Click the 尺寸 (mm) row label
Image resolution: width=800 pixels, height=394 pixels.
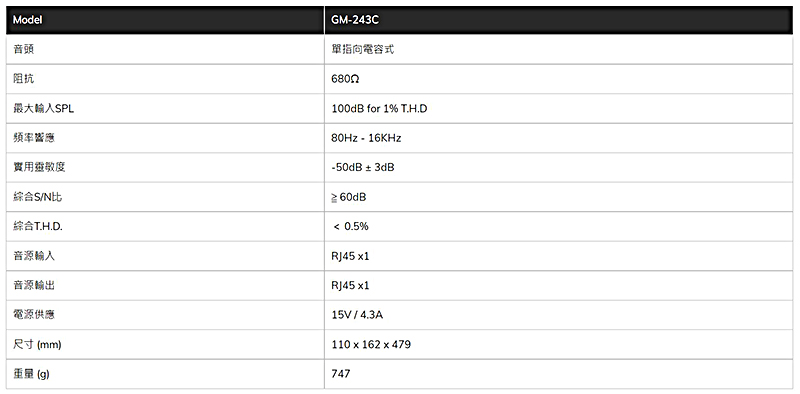coord(37,344)
